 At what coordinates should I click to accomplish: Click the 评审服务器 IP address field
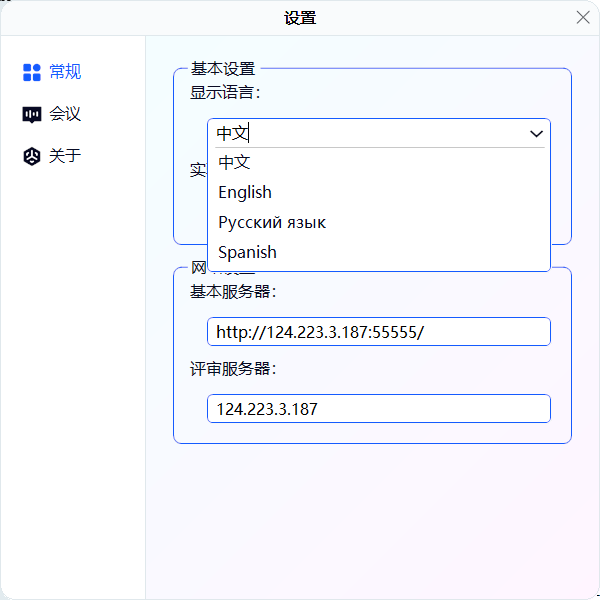pyautogui.click(x=378, y=408)
